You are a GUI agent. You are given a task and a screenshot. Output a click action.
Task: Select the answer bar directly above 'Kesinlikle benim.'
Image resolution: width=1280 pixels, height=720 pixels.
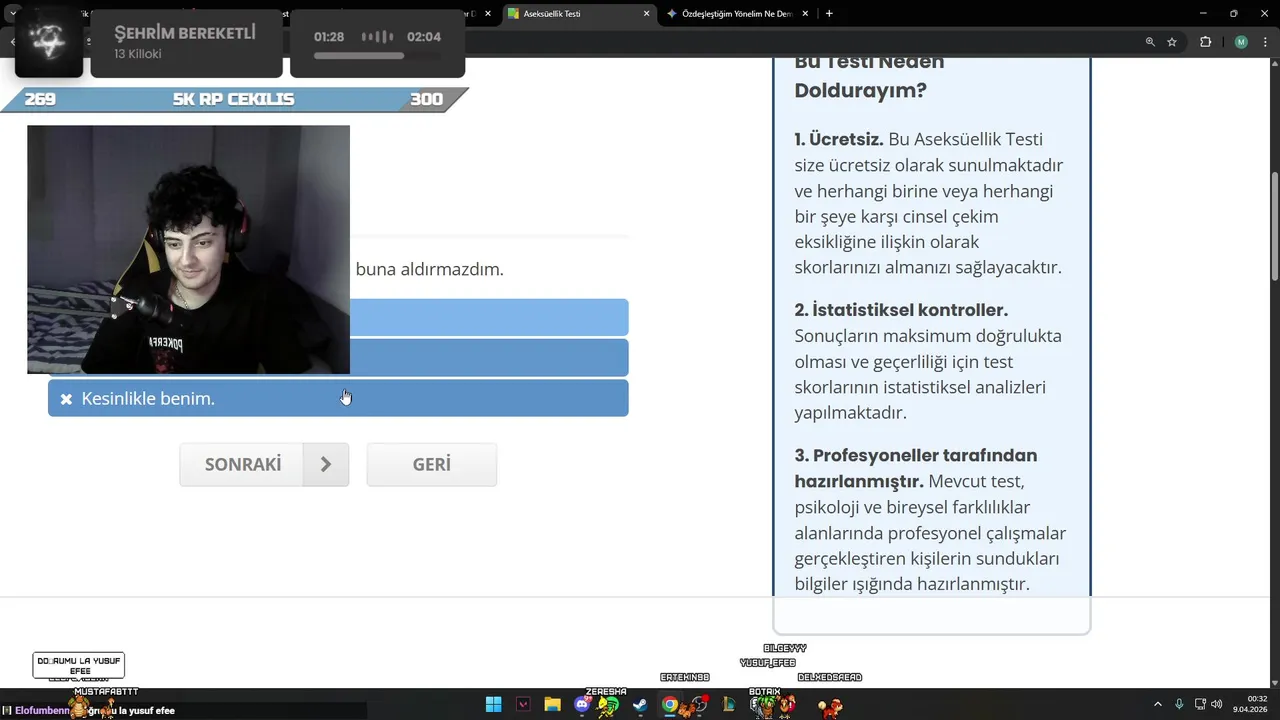click(489, 358)
